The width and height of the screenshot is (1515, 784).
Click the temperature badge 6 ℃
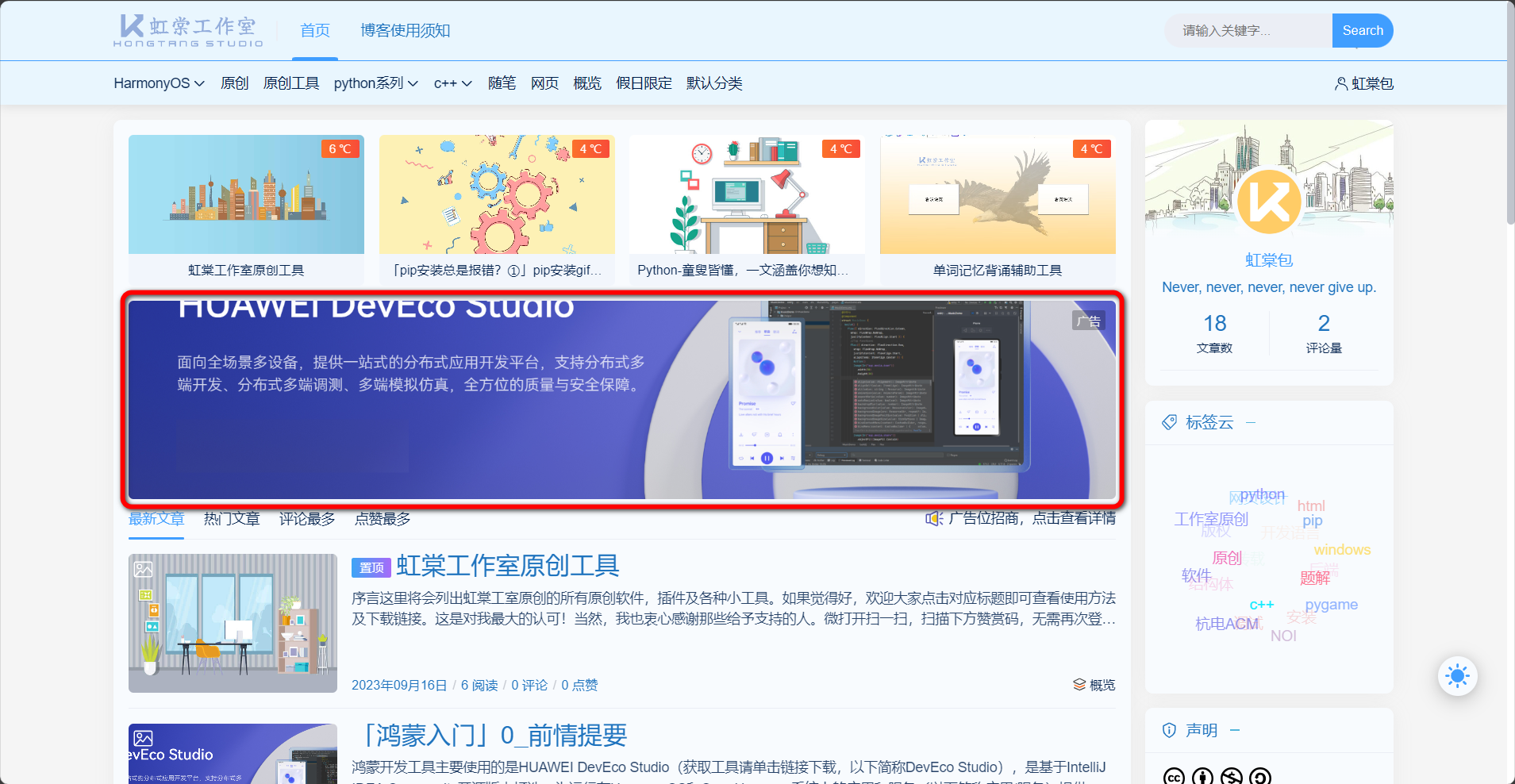click(x=340, y=148)
